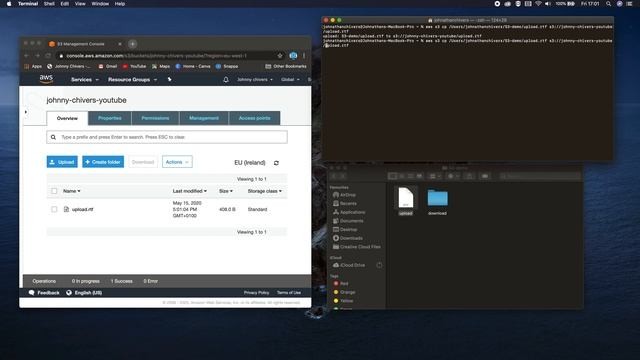Open the browser profile avatar icon
This screenshot has width=640, height=360.
pos(293,56)
